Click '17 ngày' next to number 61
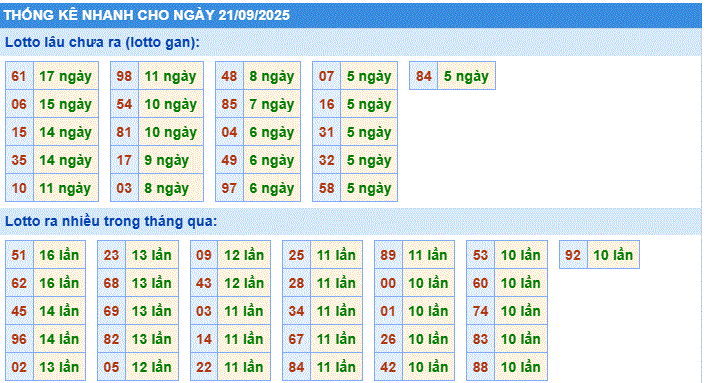 point(66,76)
